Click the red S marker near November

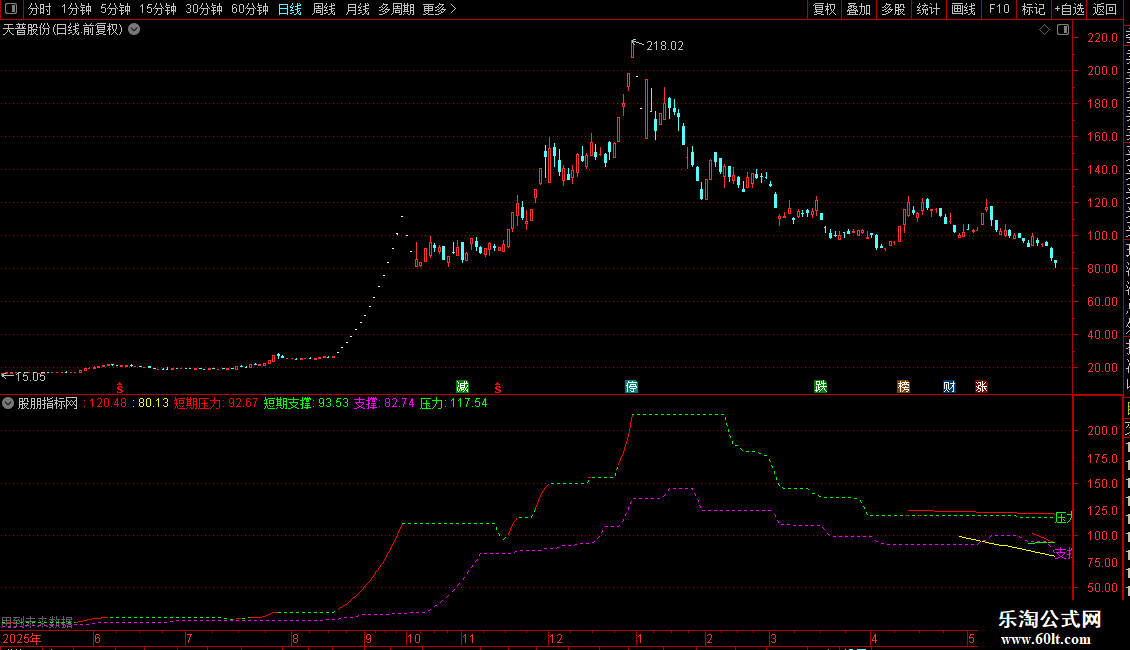coord(497,388)
